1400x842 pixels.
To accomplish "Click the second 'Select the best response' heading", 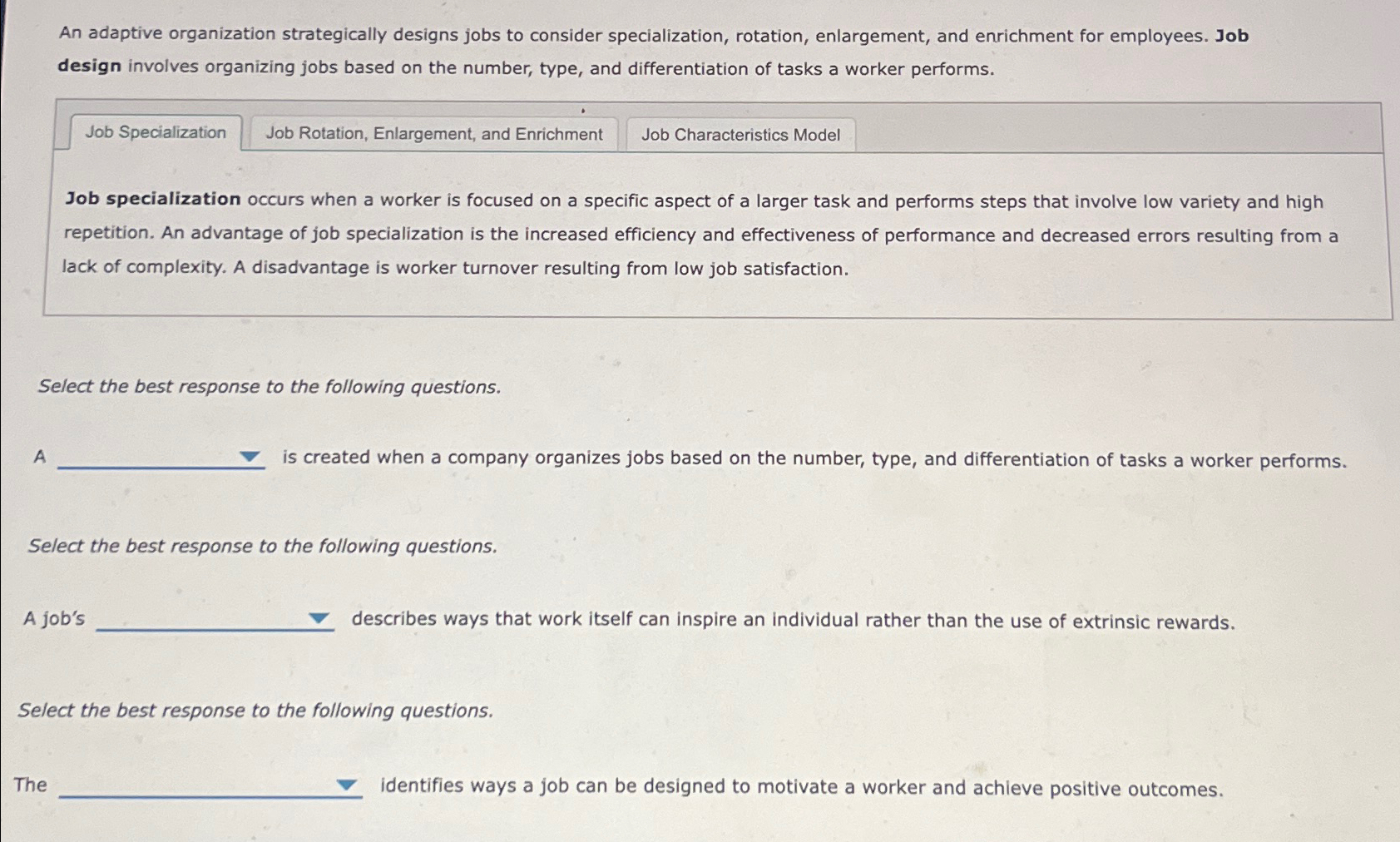I will tap(262, 545).
